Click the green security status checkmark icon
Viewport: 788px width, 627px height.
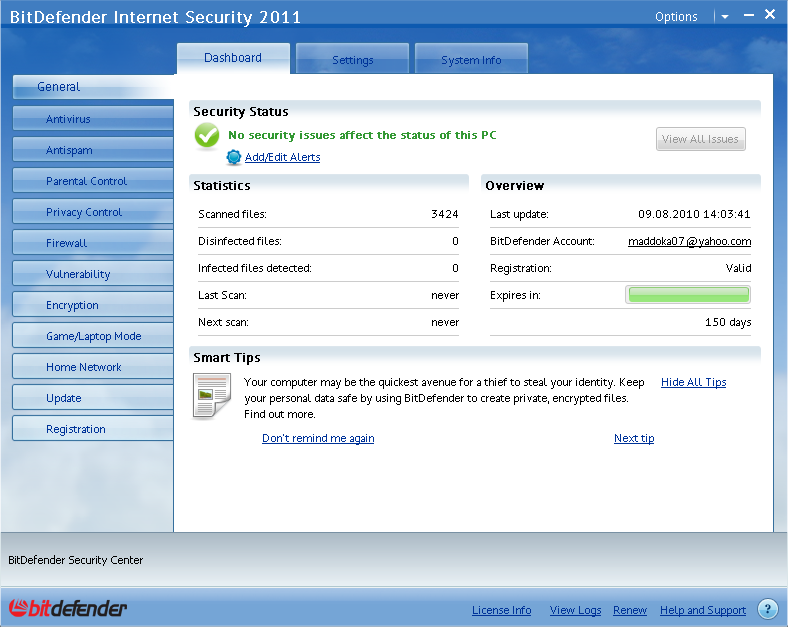point(207,136)
